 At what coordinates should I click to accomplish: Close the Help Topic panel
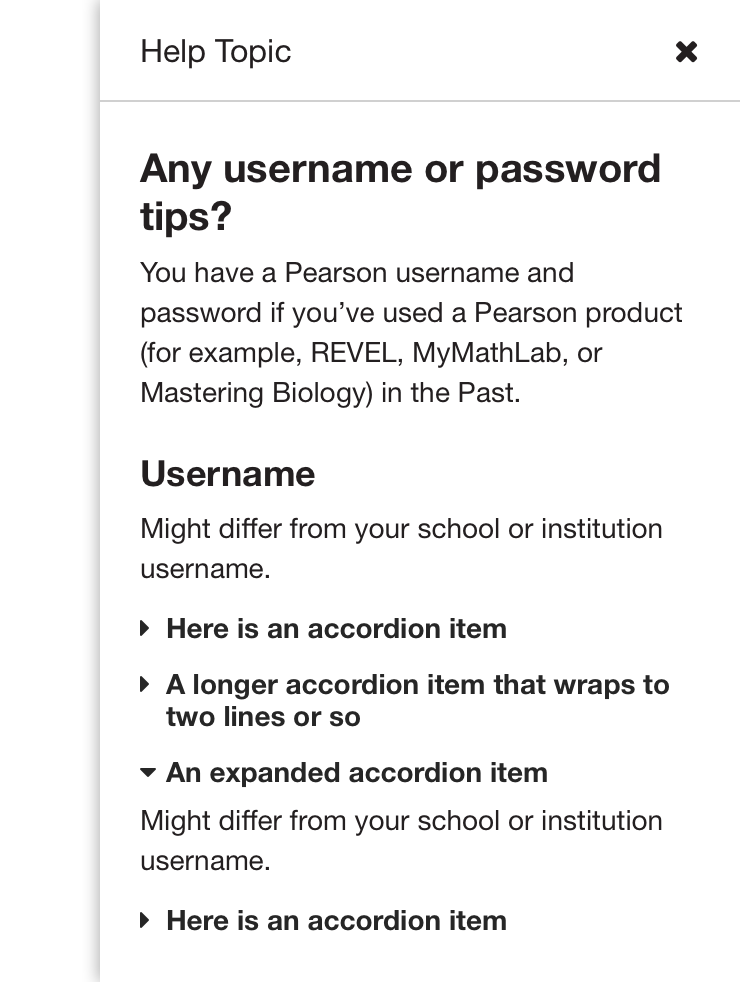pos(686,51)
